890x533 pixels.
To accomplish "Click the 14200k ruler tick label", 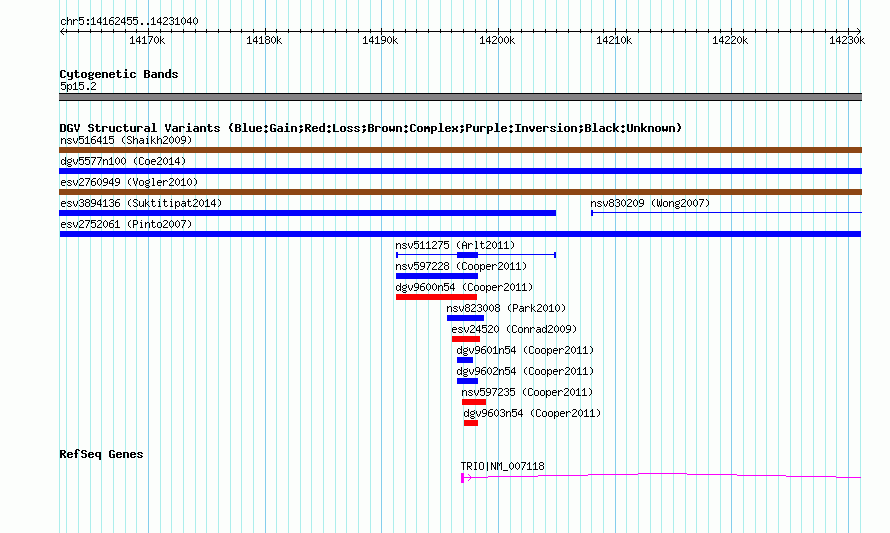I will coord(497,40).
